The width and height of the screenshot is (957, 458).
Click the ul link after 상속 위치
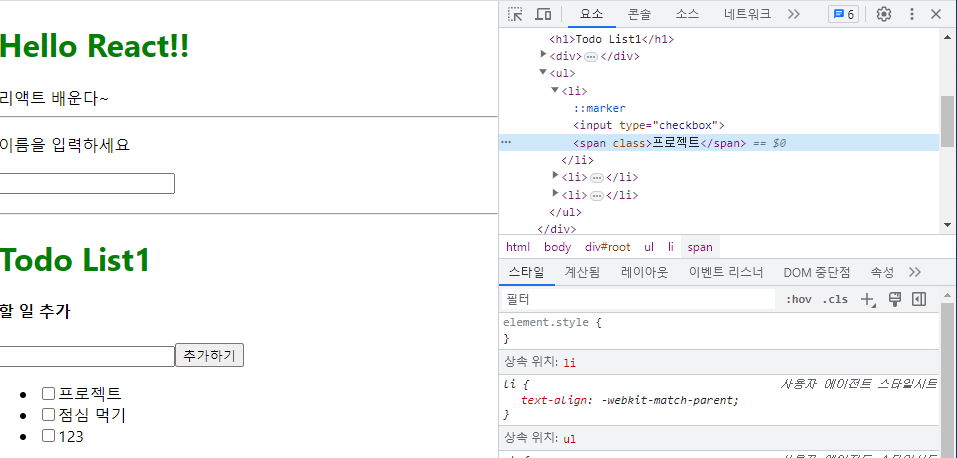(569, 438)
